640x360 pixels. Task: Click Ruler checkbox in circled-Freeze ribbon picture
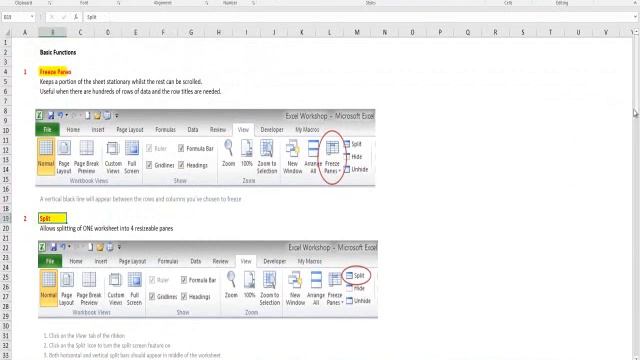click(149, 149)
